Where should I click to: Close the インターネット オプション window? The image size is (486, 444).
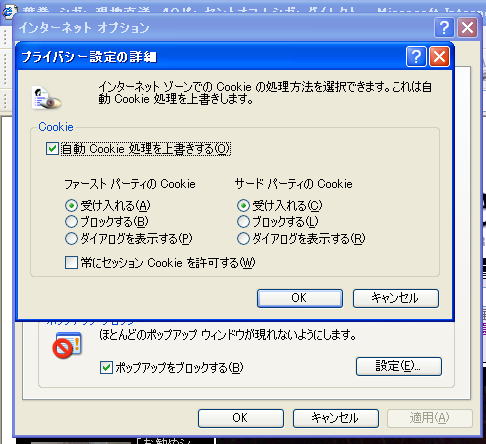point(468,28)
